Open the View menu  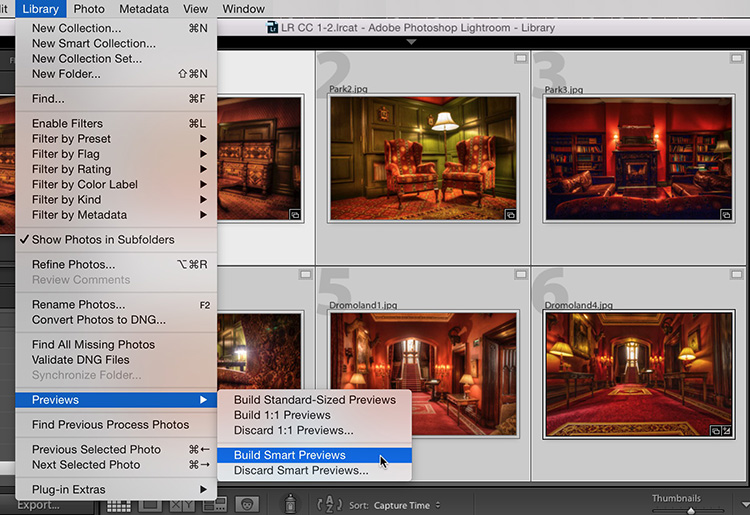tap(195, 9)
